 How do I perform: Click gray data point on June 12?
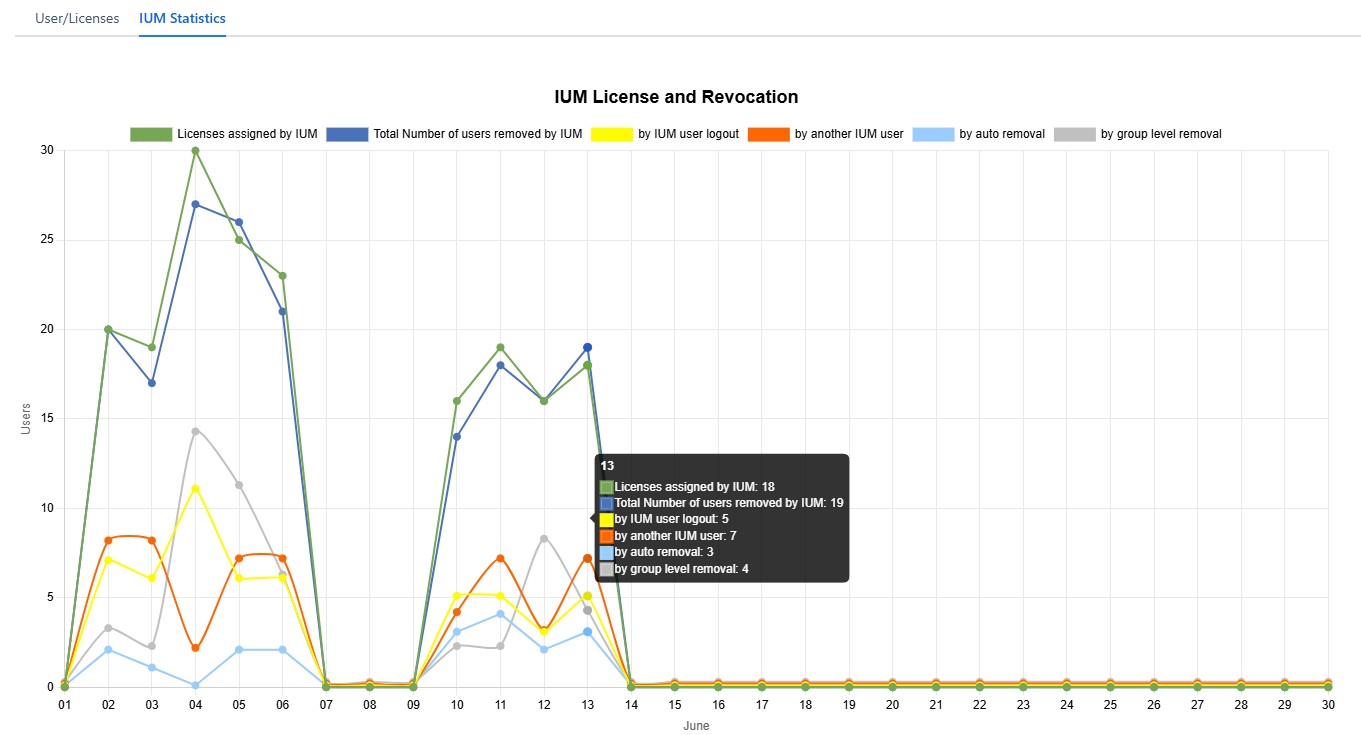pyautogui.click(x=544, y=538)
